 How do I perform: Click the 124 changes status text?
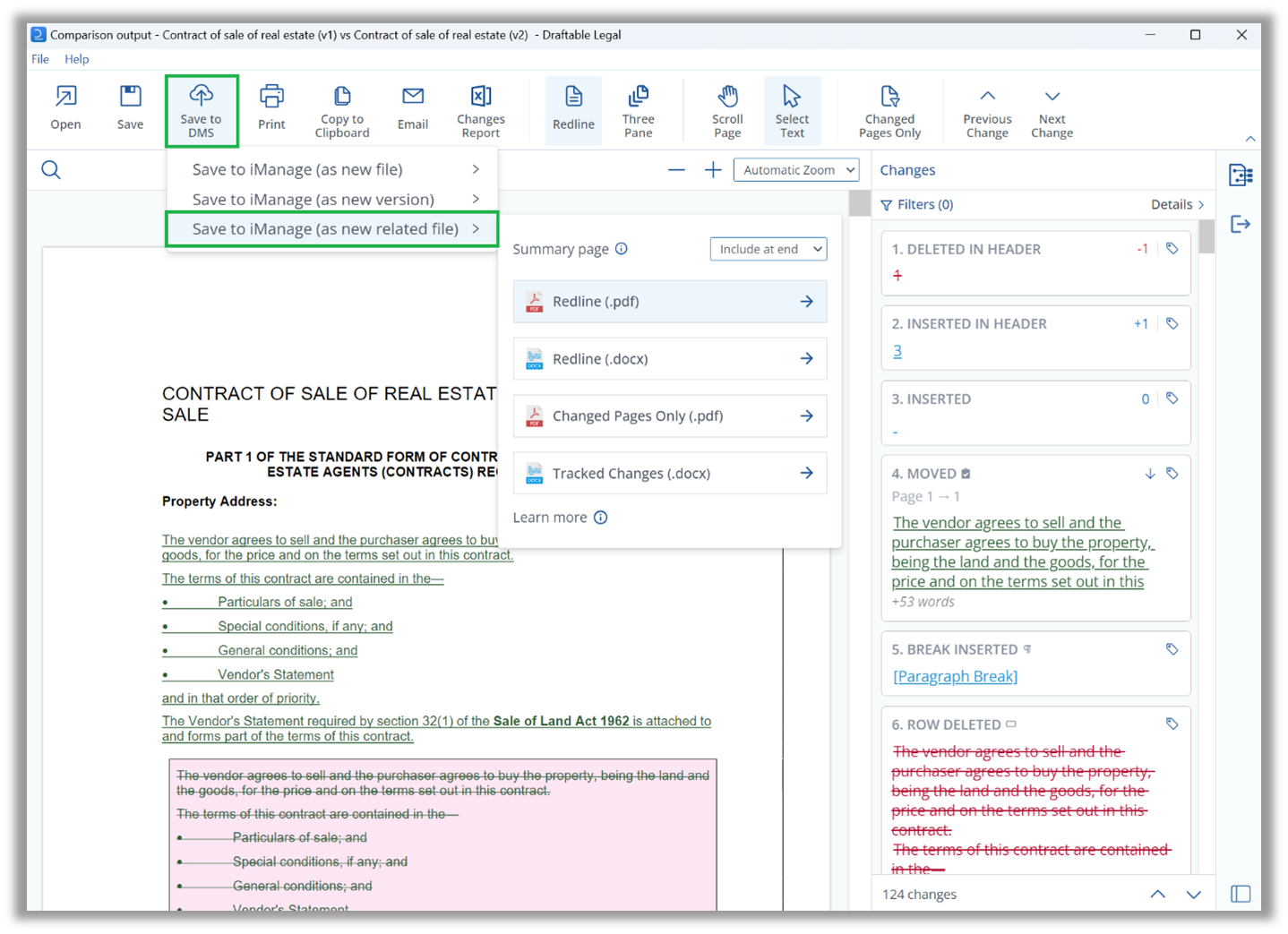tap(919, 895)
